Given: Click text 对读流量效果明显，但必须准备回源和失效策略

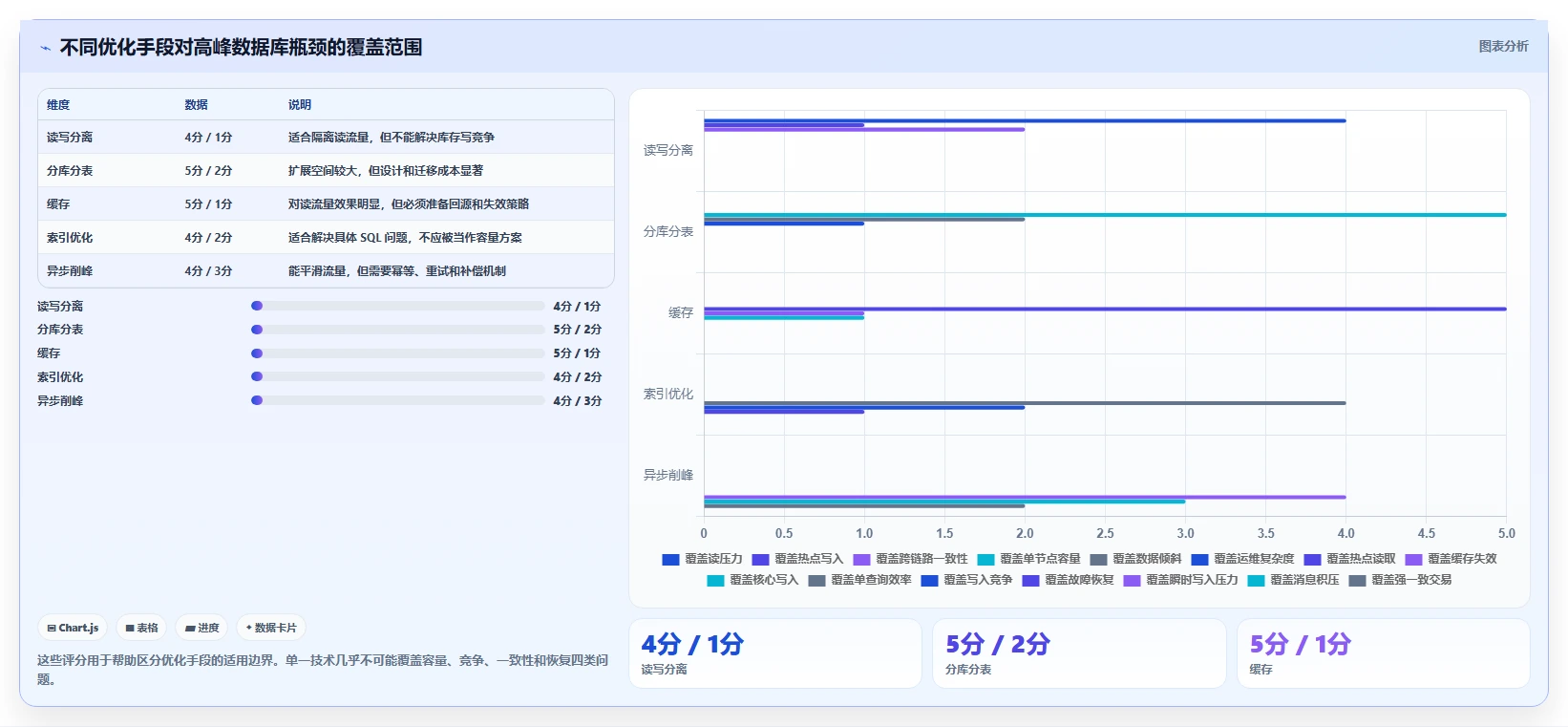Looking at the screenshot, I should click(409, 204).
